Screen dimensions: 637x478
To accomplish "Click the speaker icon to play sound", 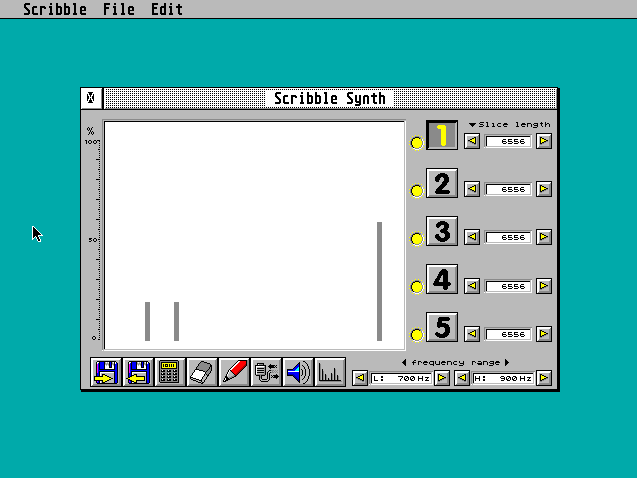I will 298,373.
